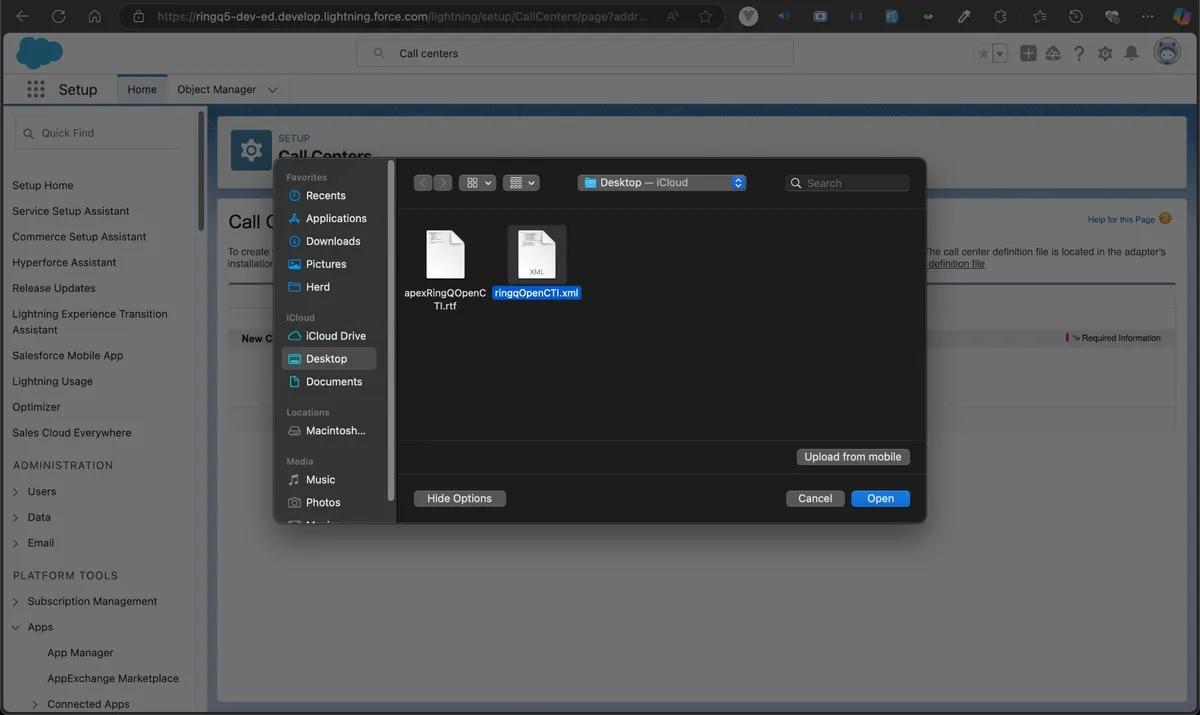Open Release Updates in sidebar

[x=54, y=288]
